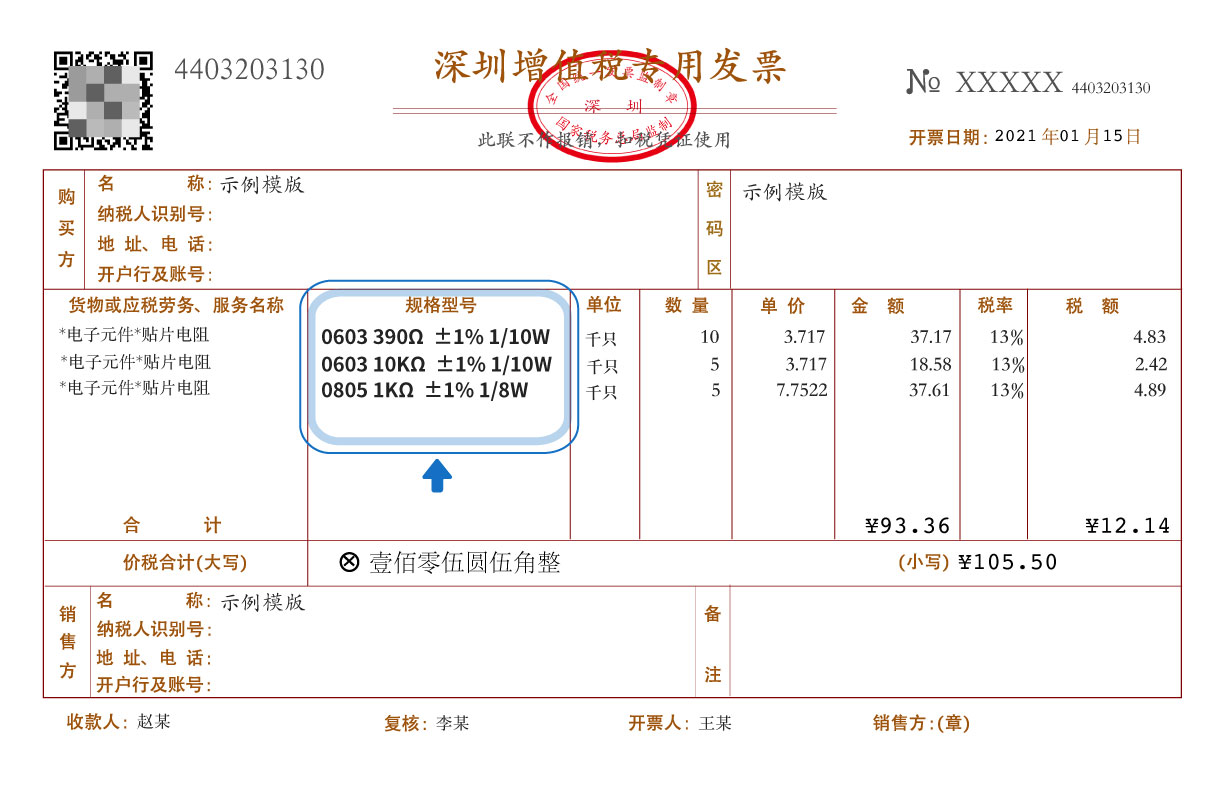Click the seller 名称 field value

(262, 602)
